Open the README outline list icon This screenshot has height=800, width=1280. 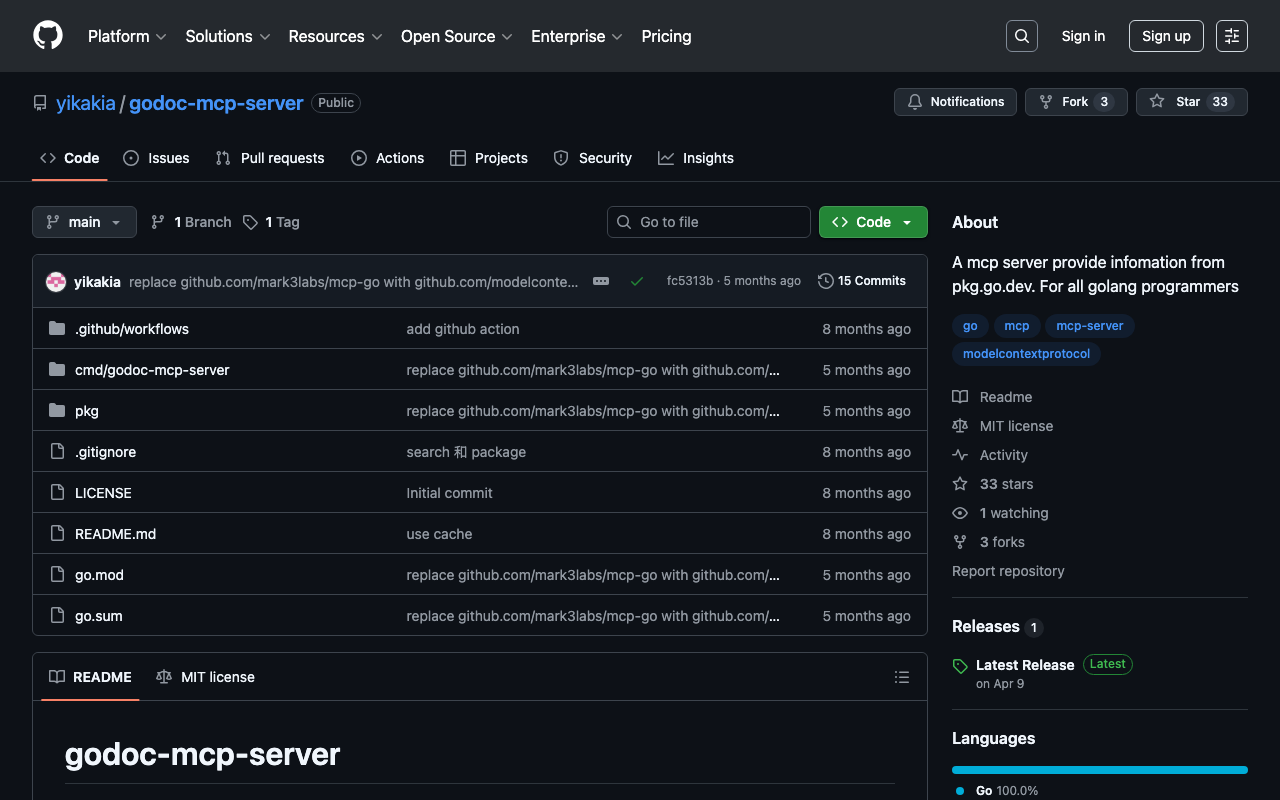click(901, 677)
